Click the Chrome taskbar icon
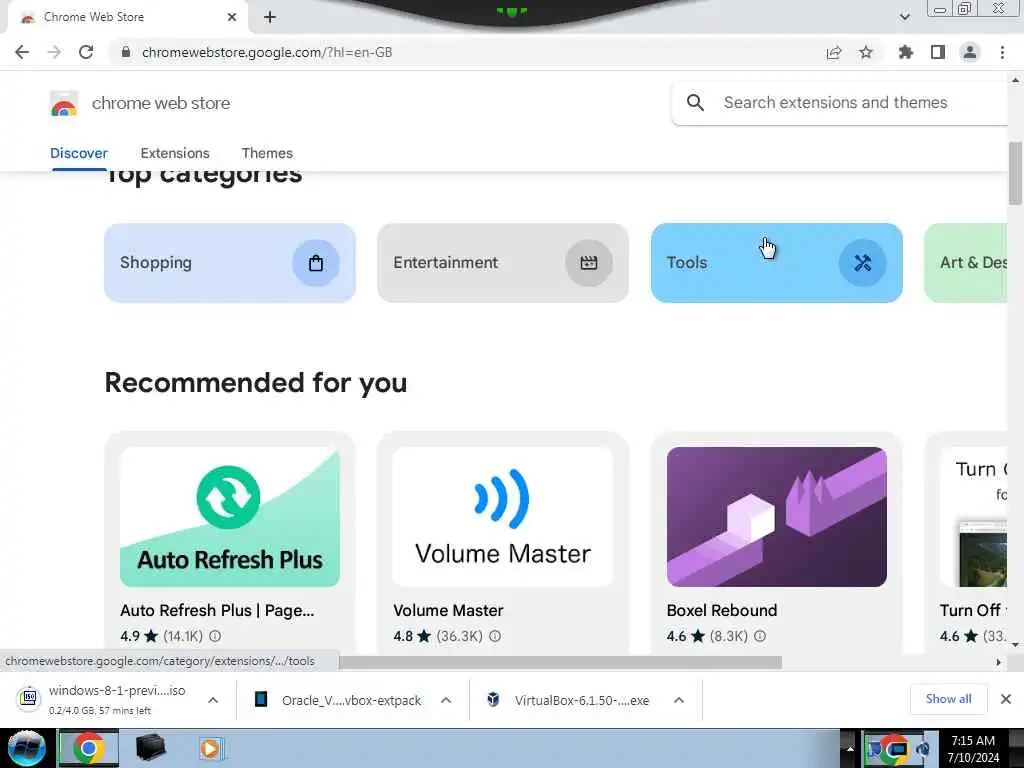Image resolution: width=1024 pixels, height=768 pixels. (x=88, y=748)
